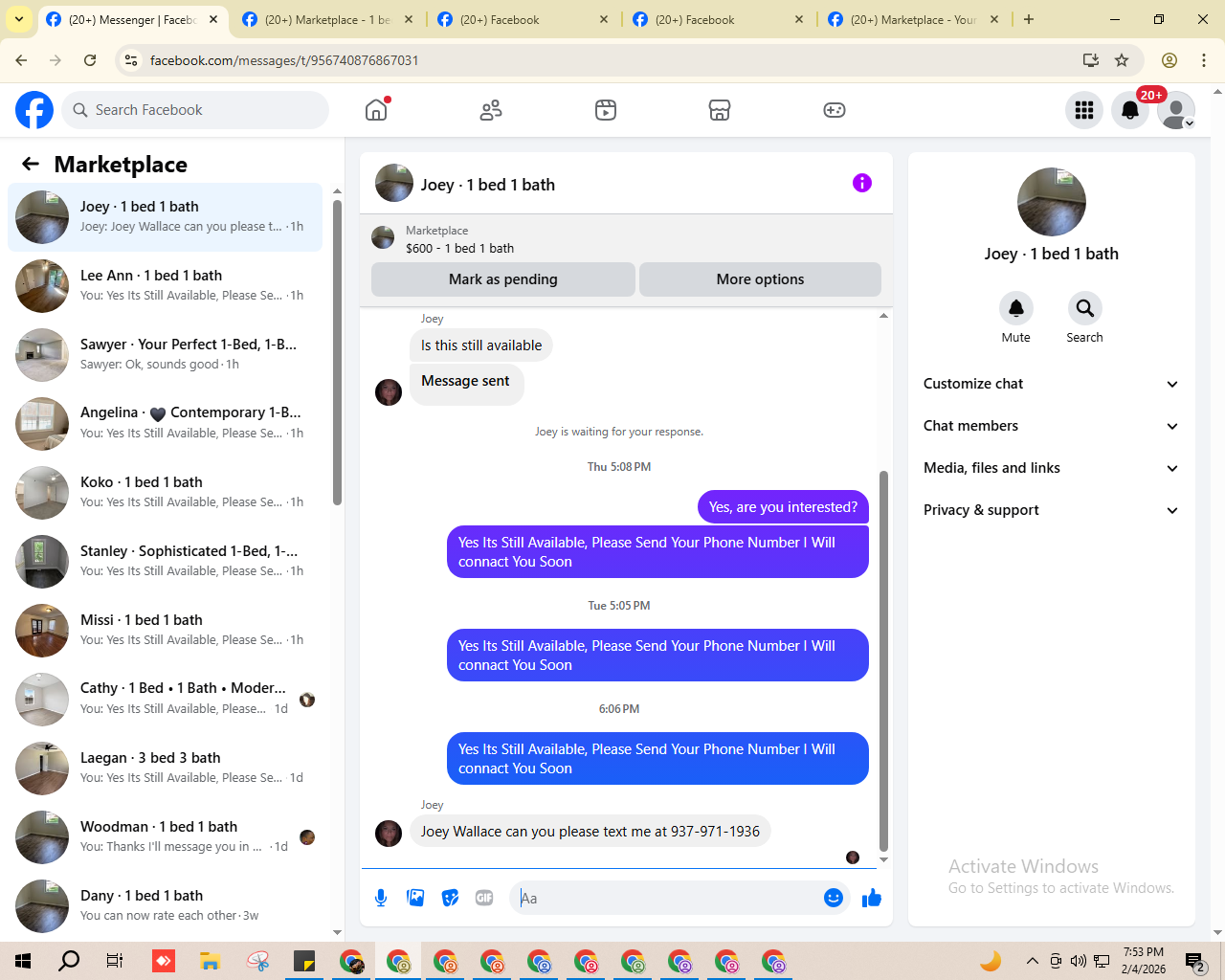
Task: Open the account profile avatar menu
Action: tap(1176, 110)
